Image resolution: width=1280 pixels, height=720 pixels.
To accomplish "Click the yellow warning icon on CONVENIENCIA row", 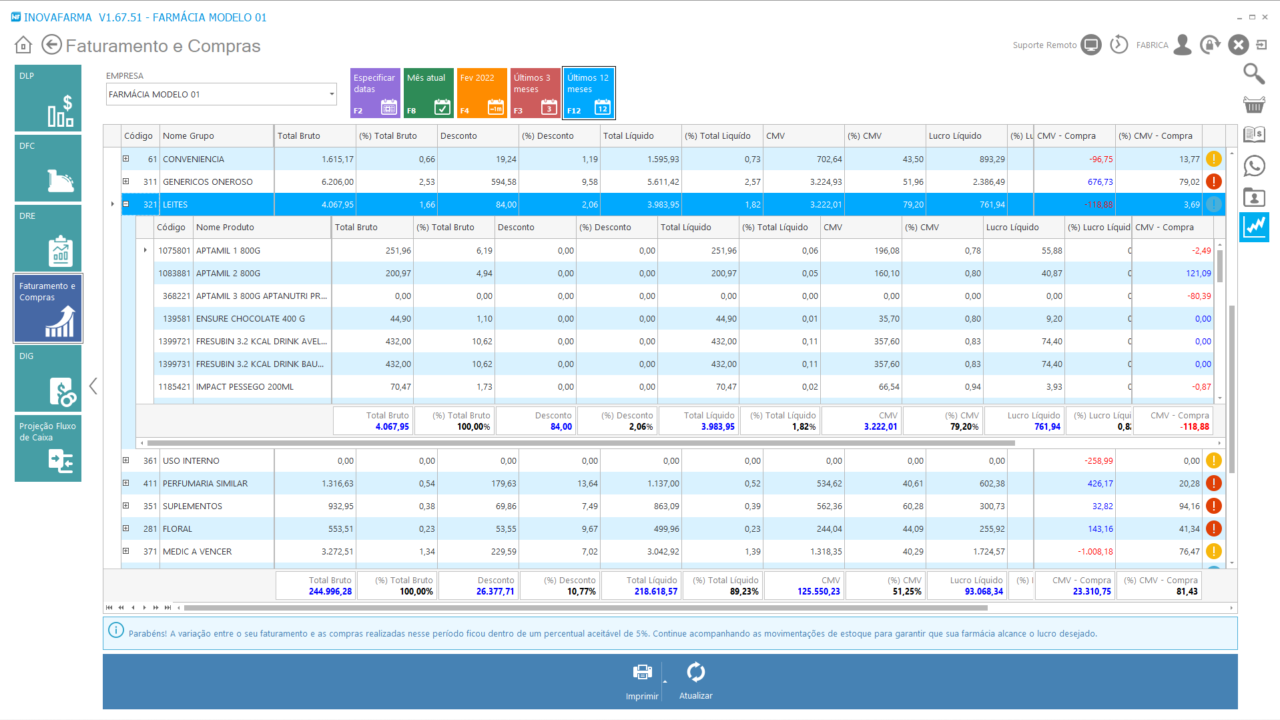I will click(x=1214, y=159).
